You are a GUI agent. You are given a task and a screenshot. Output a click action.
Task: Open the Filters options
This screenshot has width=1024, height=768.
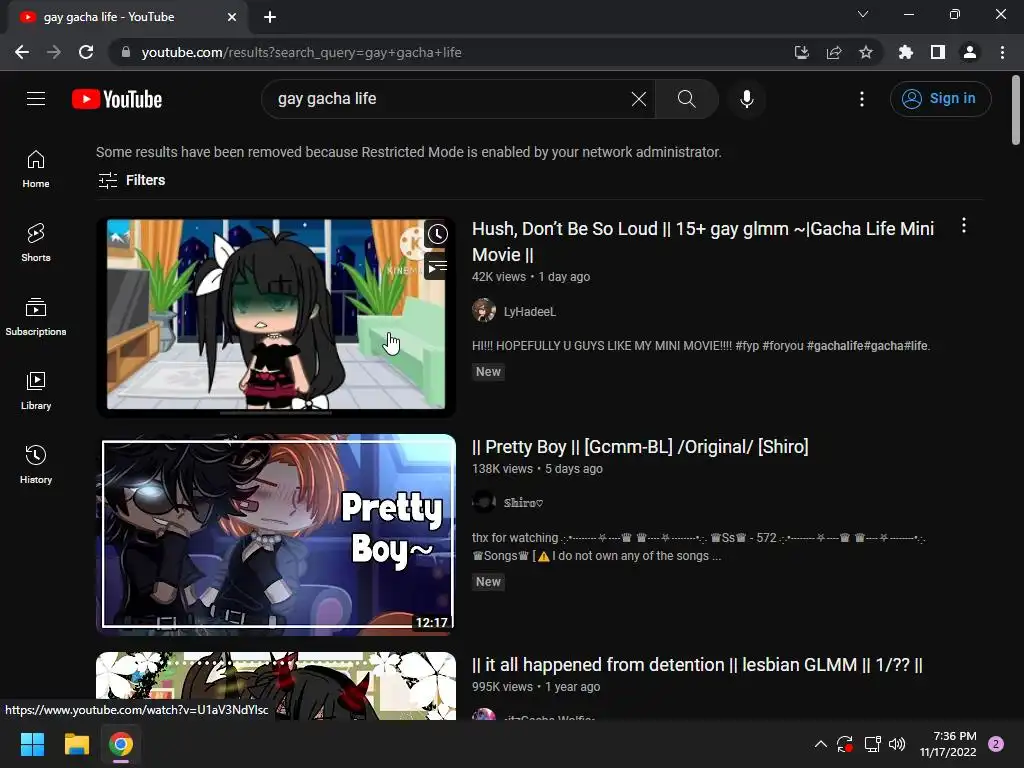coord(131,180)
